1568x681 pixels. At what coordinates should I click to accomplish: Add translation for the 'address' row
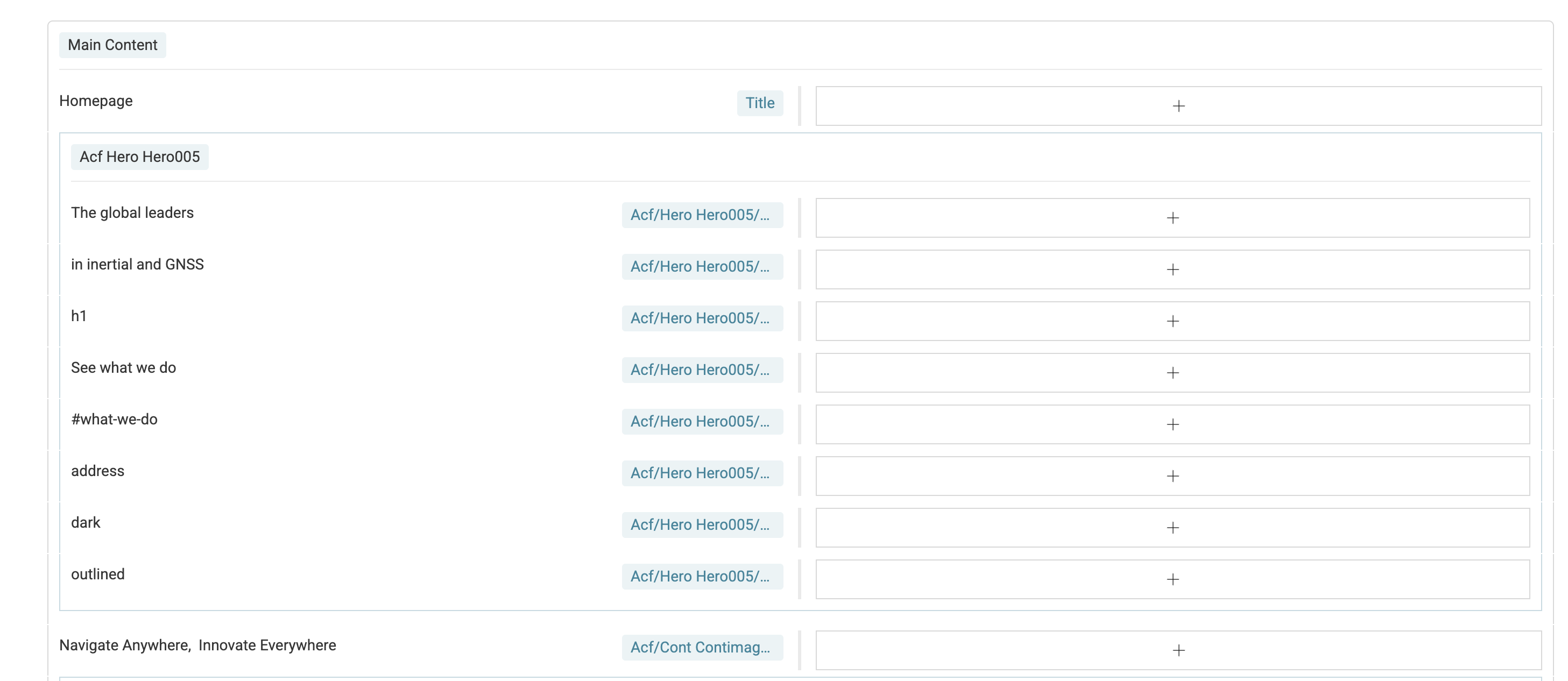click(1173, 477)
